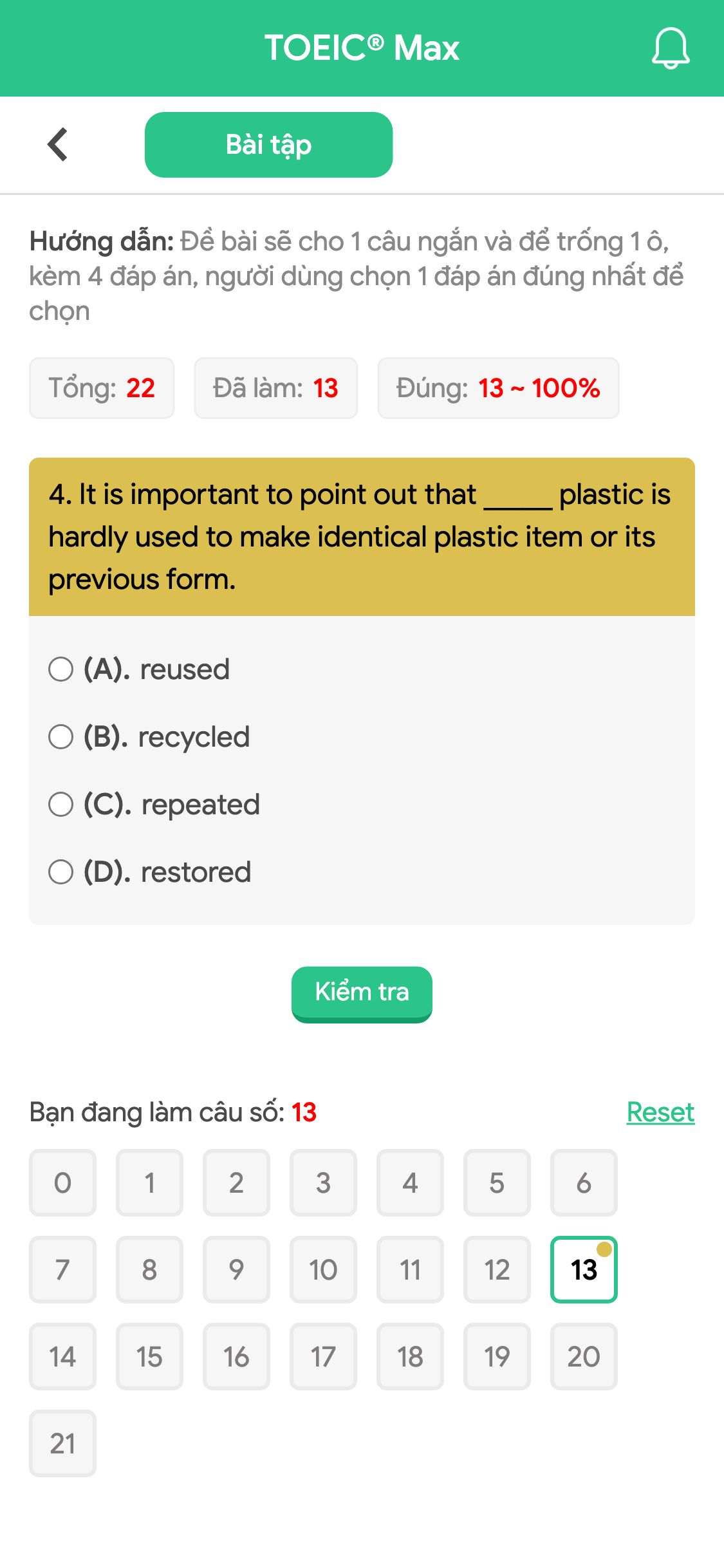
Task: Click the highlighted question 4 text
Action: tap(362, 535)
